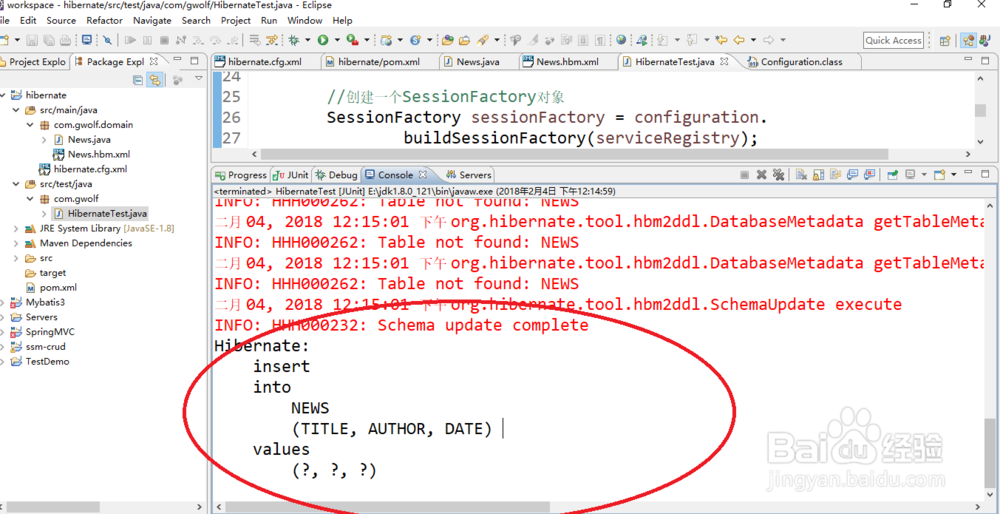The width and height of the screenshot is (1000, 514).
Task: Run the program with green Run icon
Action: coord(323,40)
